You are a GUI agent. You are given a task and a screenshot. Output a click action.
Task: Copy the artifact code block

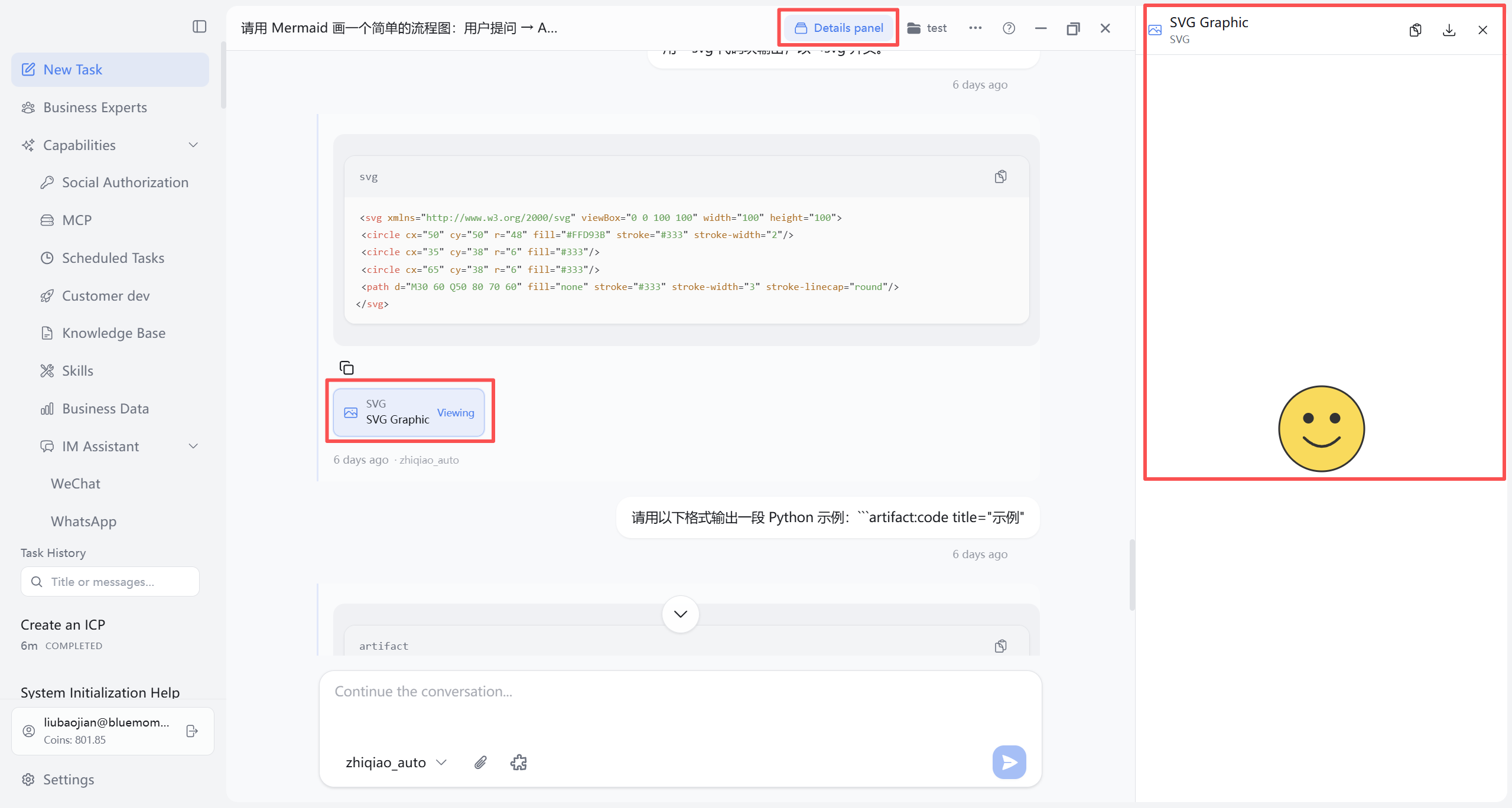click(1000, 646)
